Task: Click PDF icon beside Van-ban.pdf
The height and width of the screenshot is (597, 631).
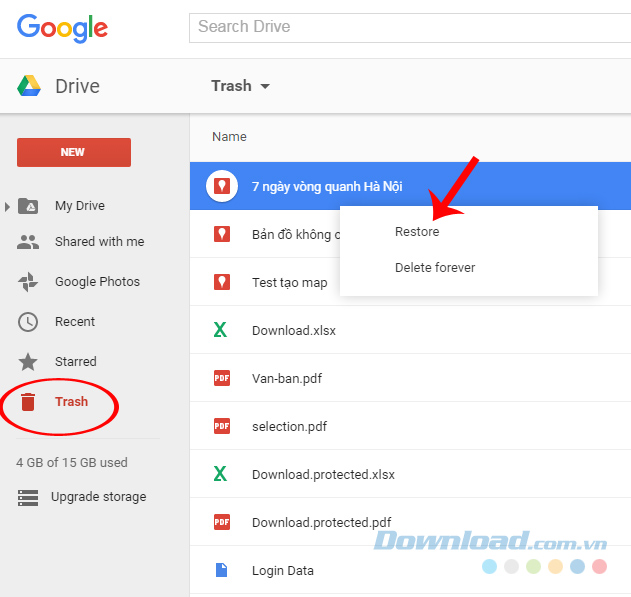Action: pyautogui.click(x=222, y=378)
